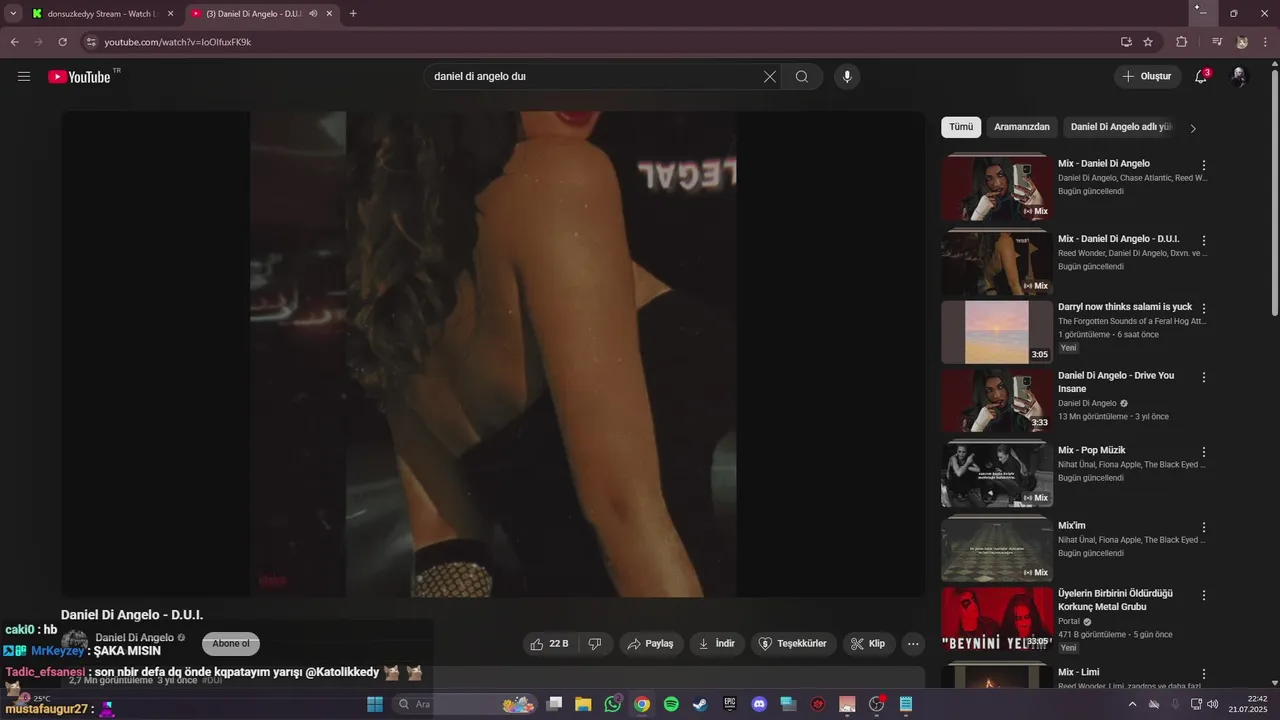Screen dimensions: 1280x720
Task: Open the account avatar menu
Action: coord(1240,77)
